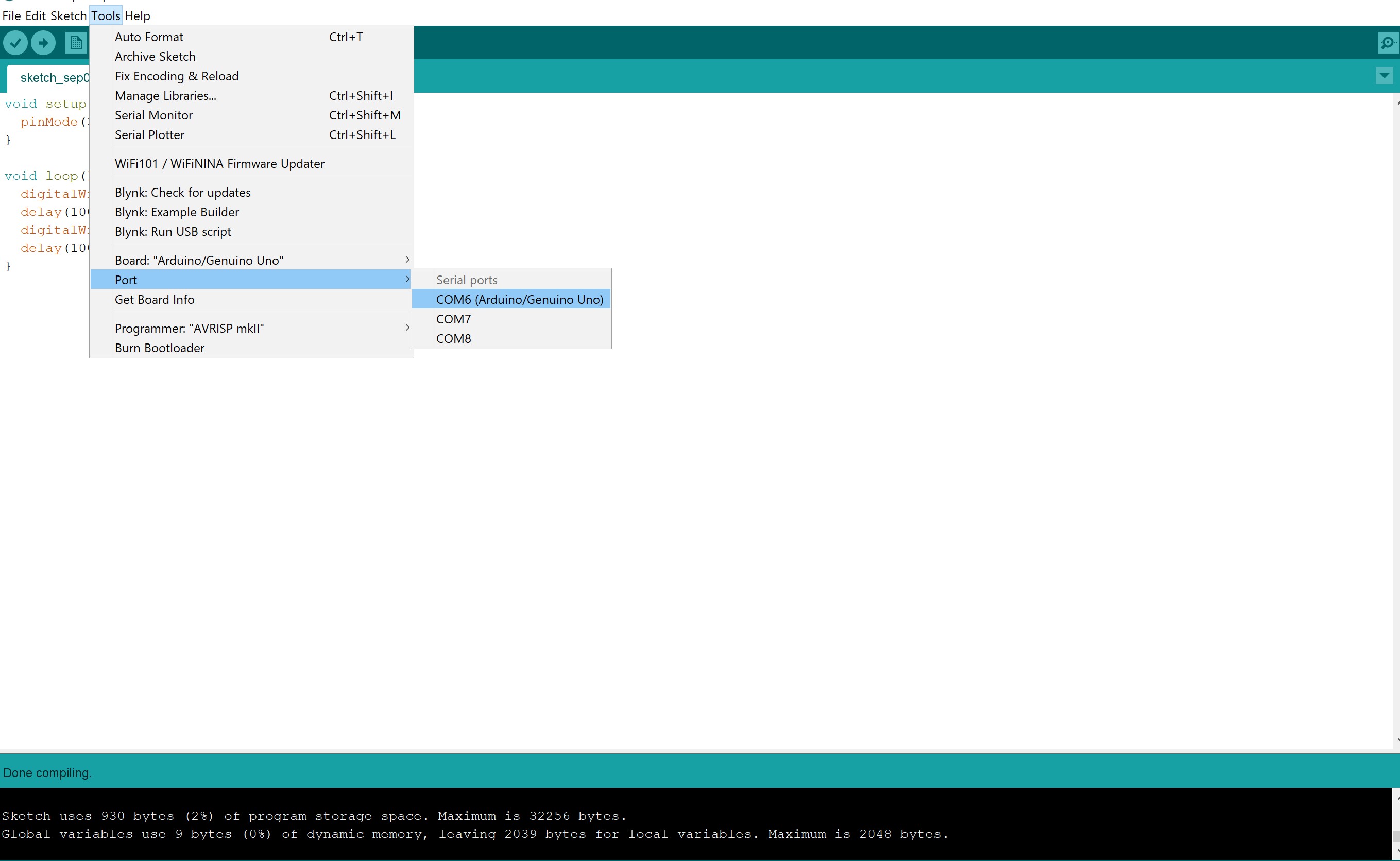Click the 'Done compiling.' status message

click(x=47, y=773)
